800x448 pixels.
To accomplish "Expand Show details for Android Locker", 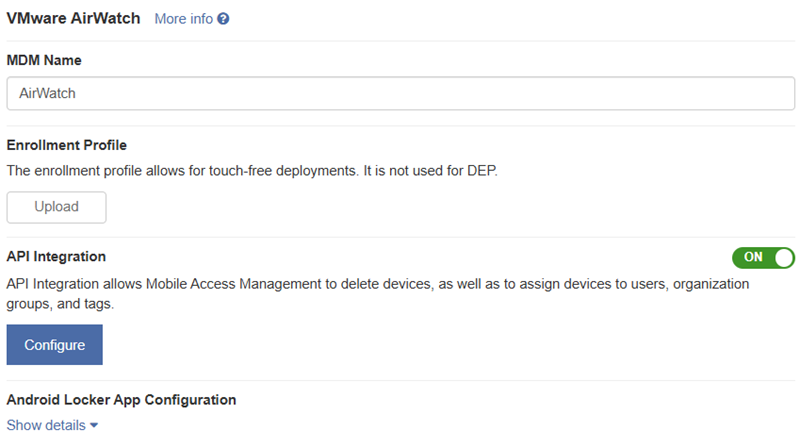I will click(52, 425).
